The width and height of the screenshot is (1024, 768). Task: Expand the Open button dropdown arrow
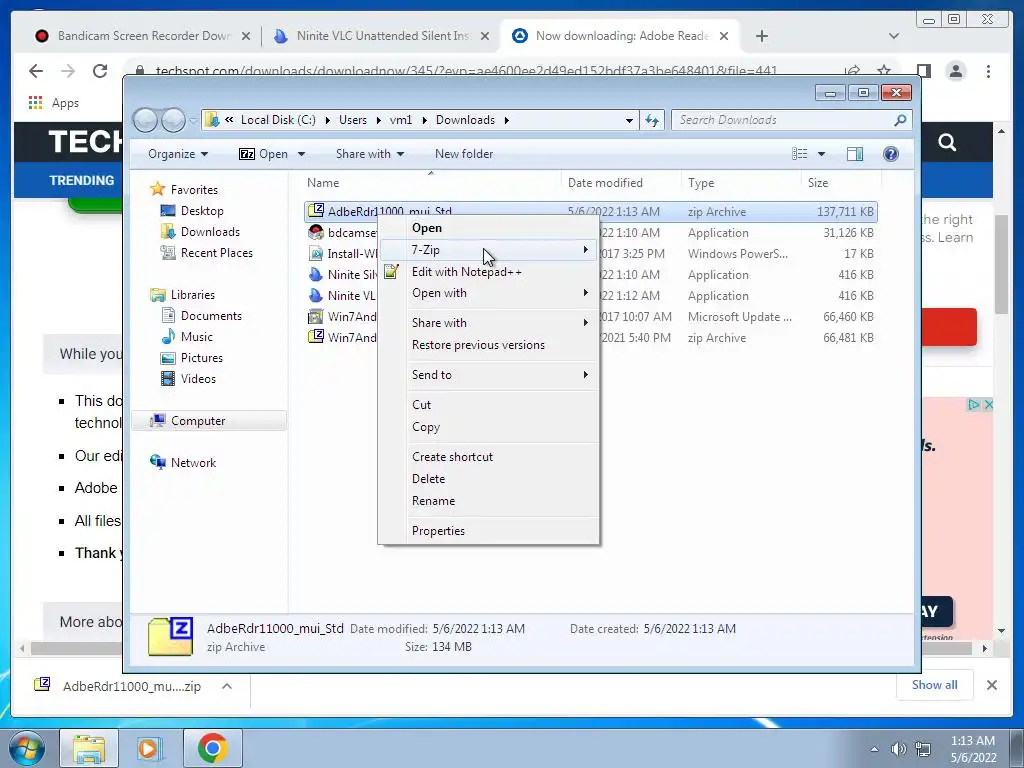pos(301,154)
